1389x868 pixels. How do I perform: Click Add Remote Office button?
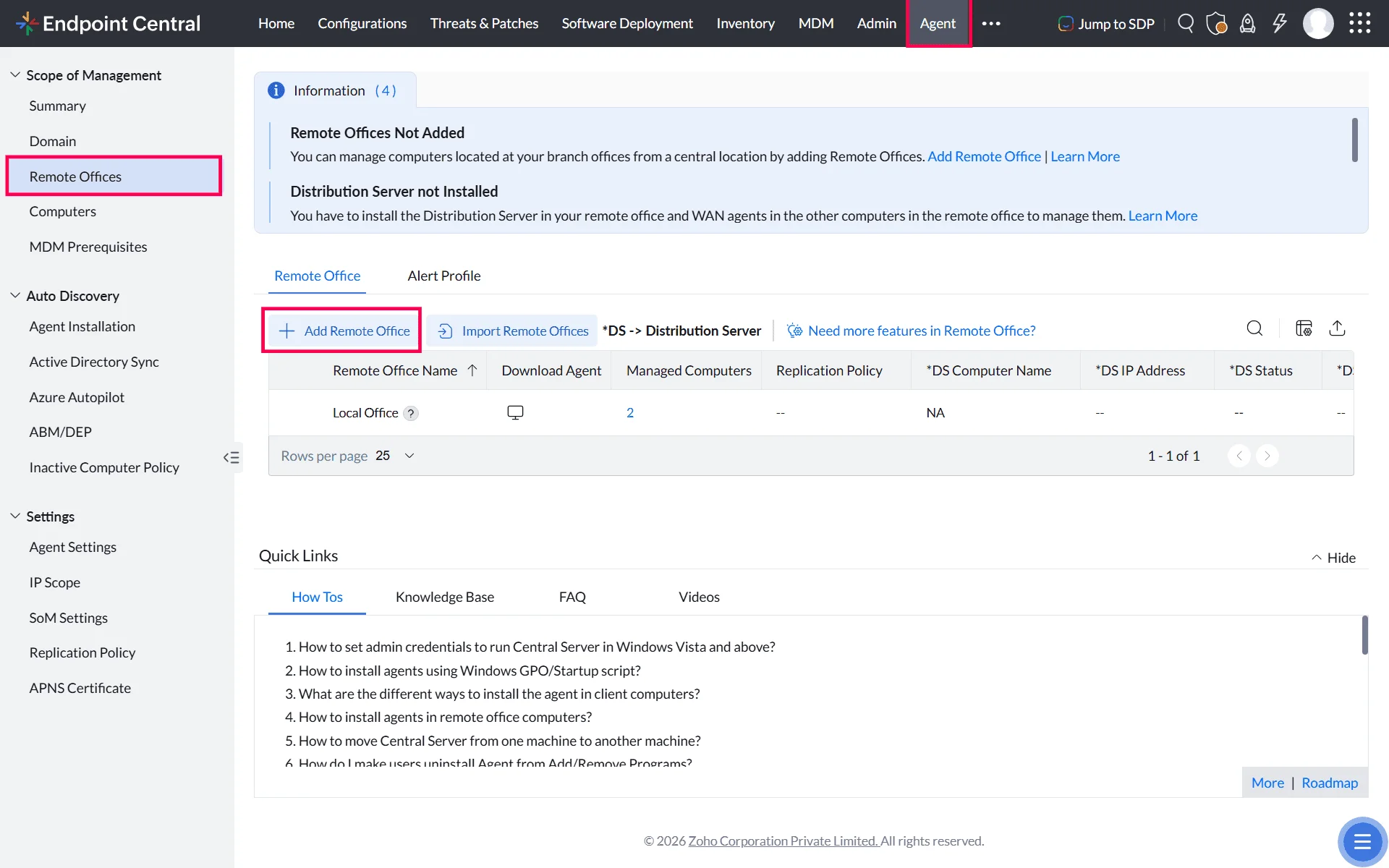[x=344, y=331]
